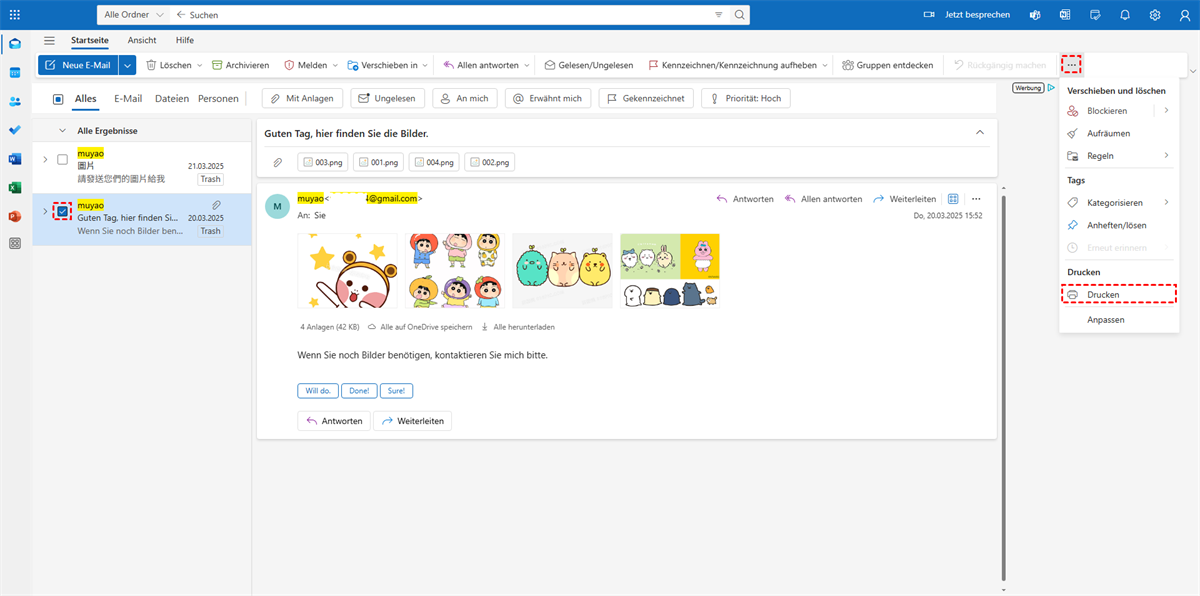Untick the checkbox of the selected message
Screen dimensions: 1200x596
62,211
